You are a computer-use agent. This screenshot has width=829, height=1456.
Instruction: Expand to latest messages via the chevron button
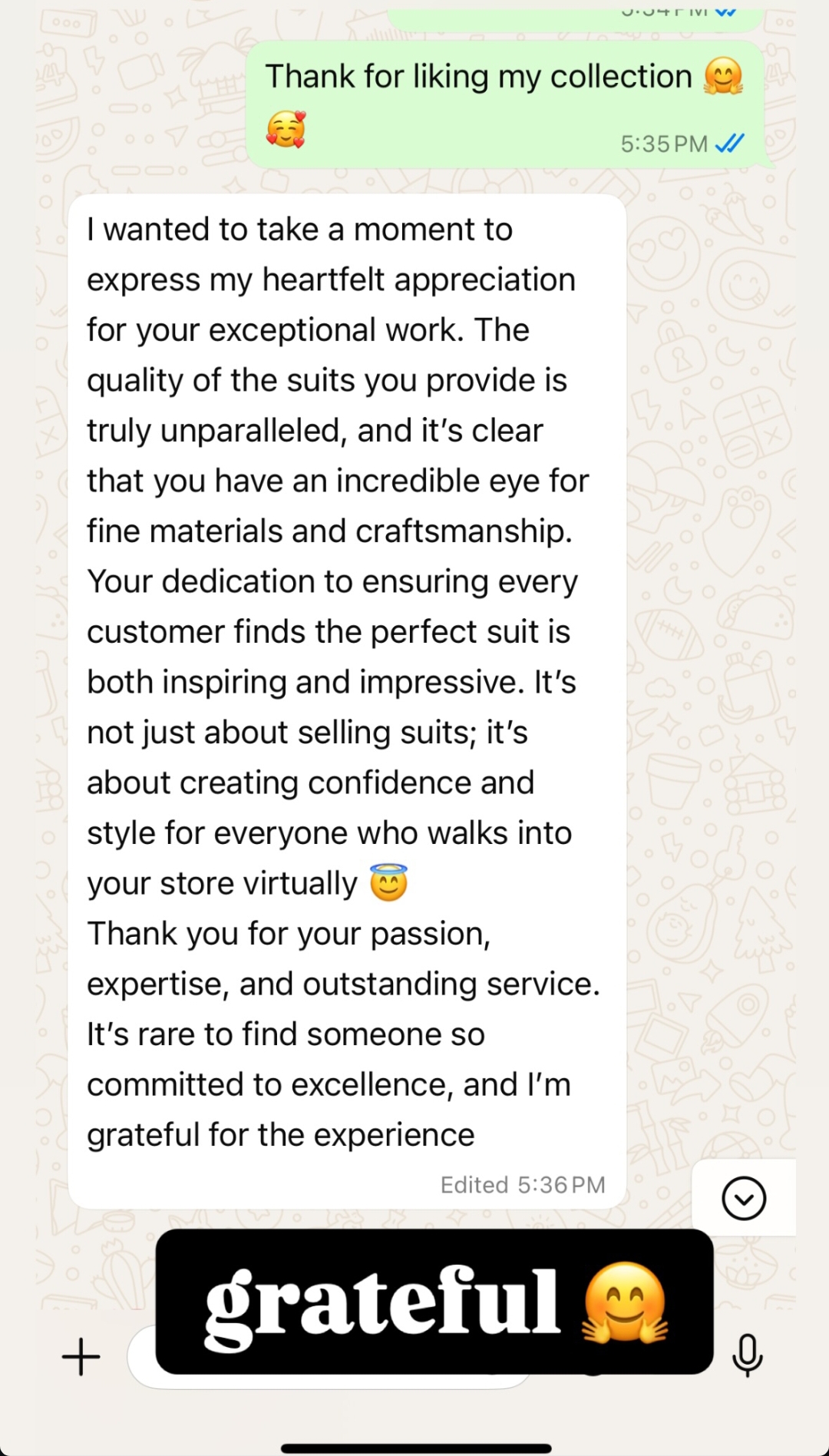(743, 1199)
